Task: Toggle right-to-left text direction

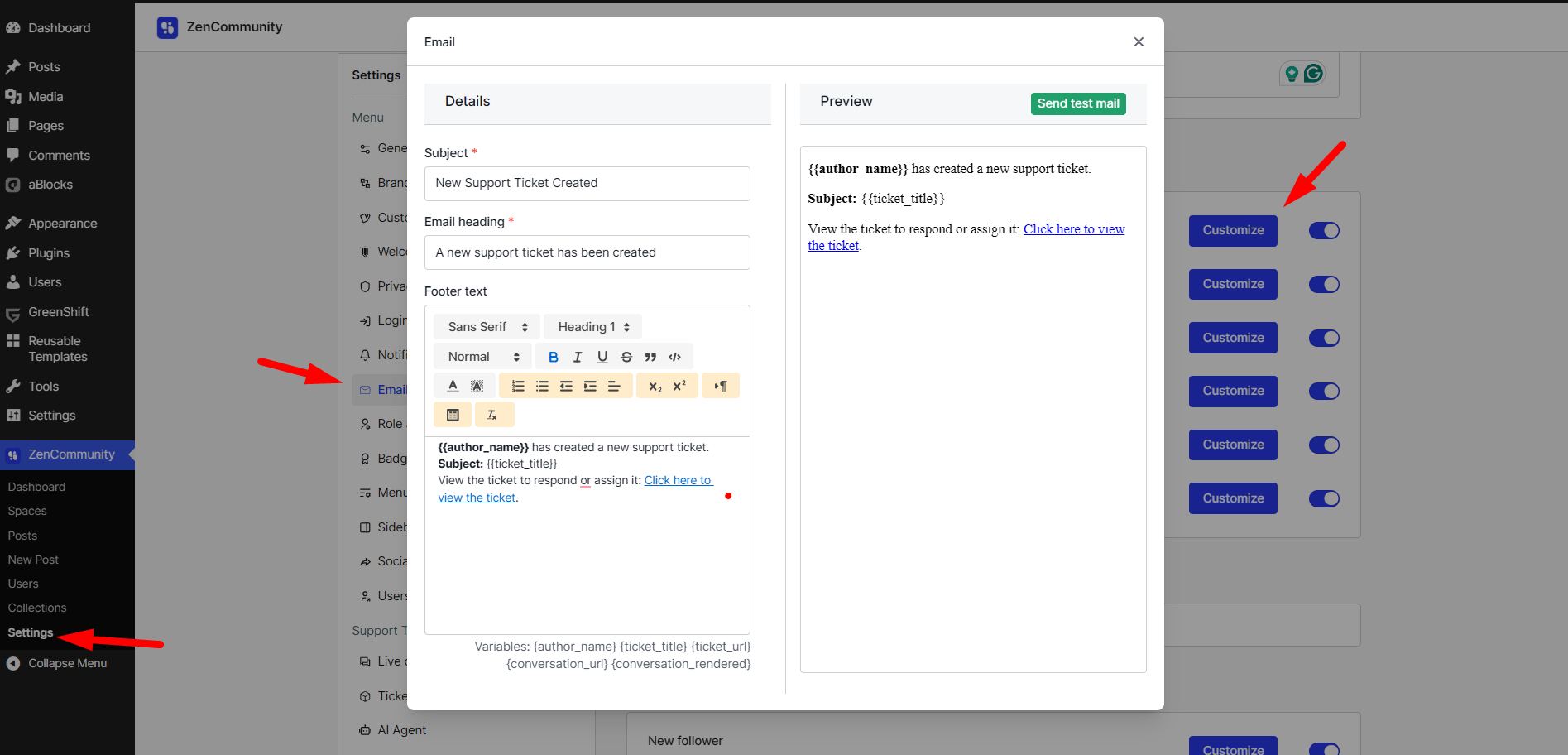Action: click(721, 386)
